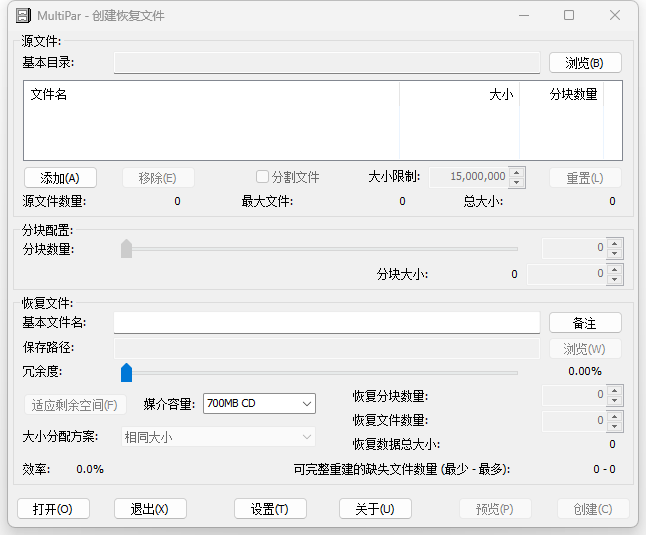Click the 分块大小 spinner input field

pos(567,274)
